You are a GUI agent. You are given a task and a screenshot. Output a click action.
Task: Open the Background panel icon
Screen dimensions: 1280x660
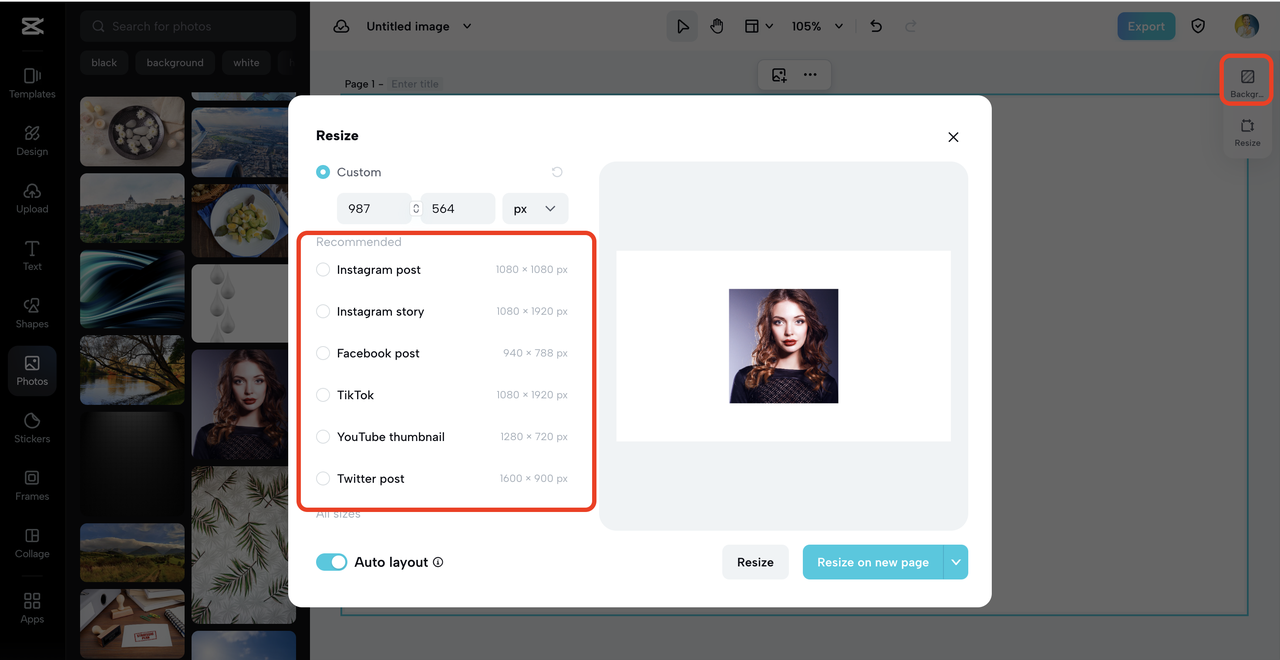[1247, 80]
